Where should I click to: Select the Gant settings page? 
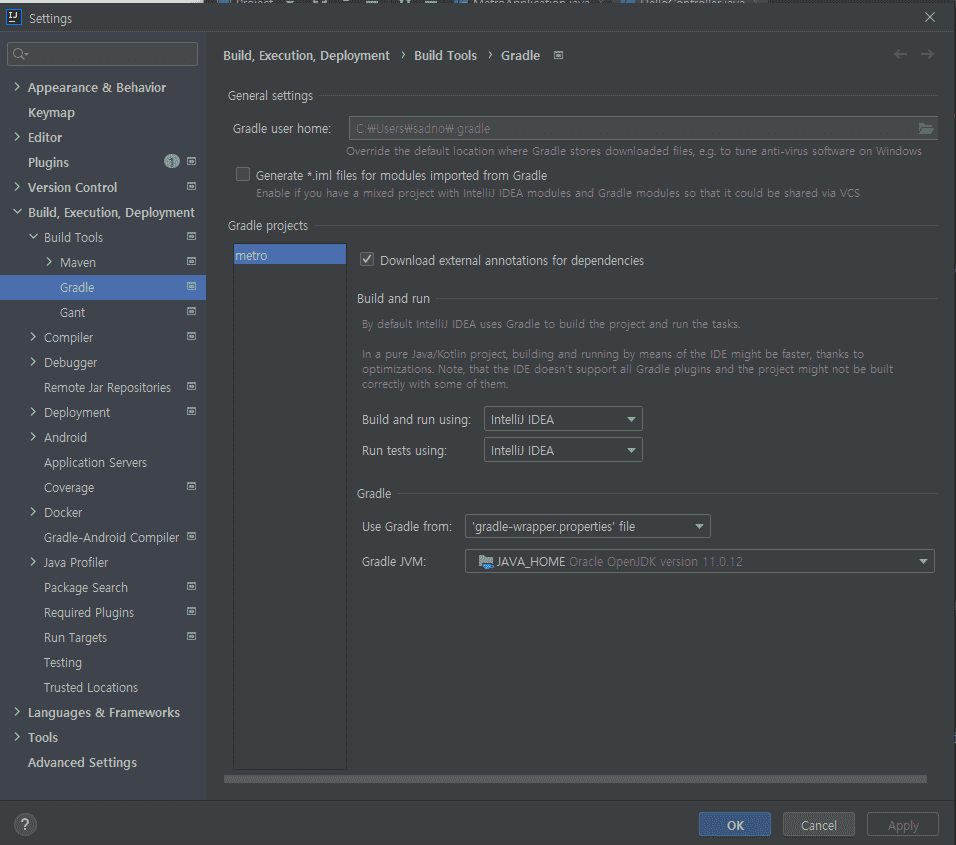pyautogui.click(x=73, y=313)
